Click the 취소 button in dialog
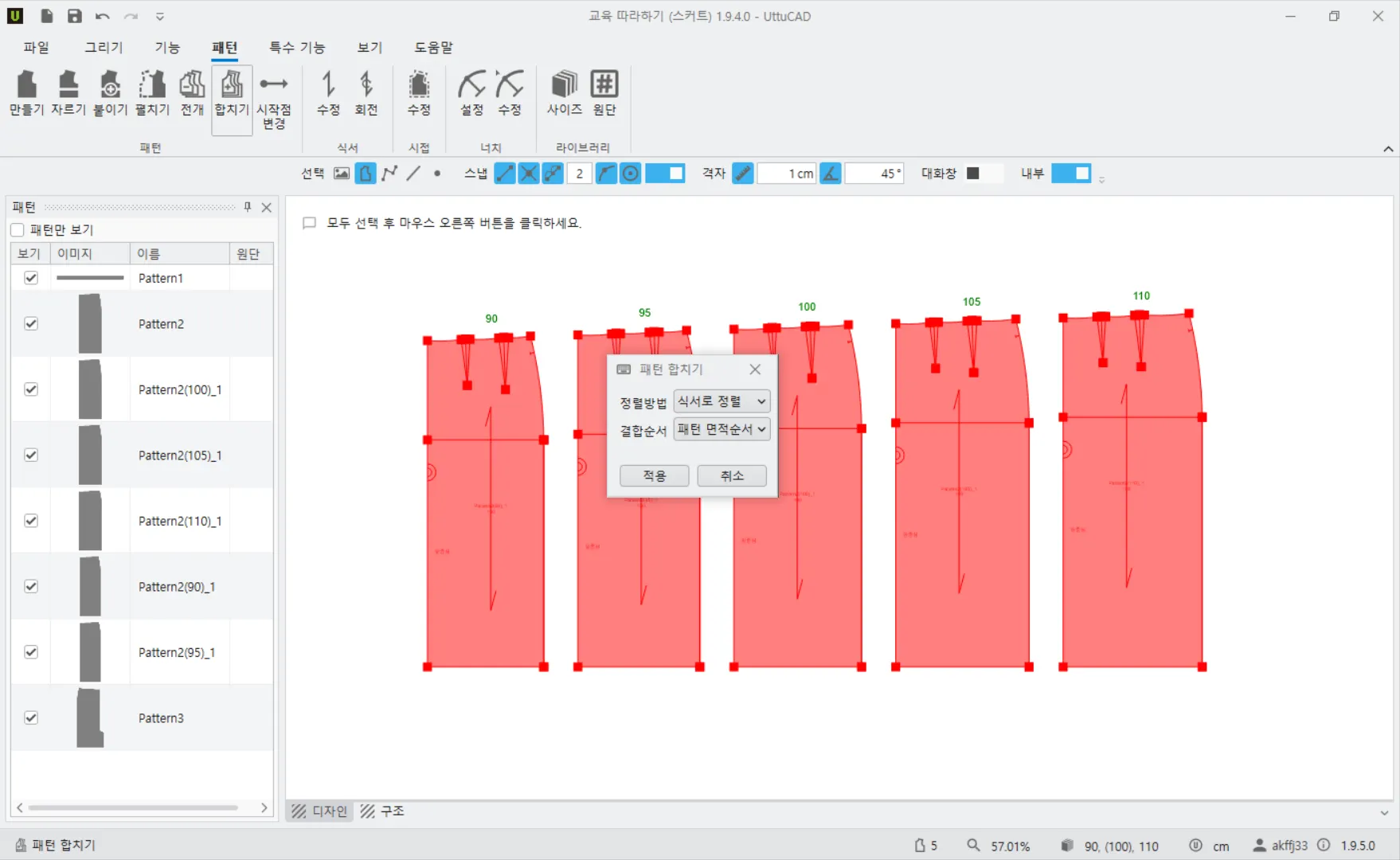1400x860 pixels. [x=732, y=475]
